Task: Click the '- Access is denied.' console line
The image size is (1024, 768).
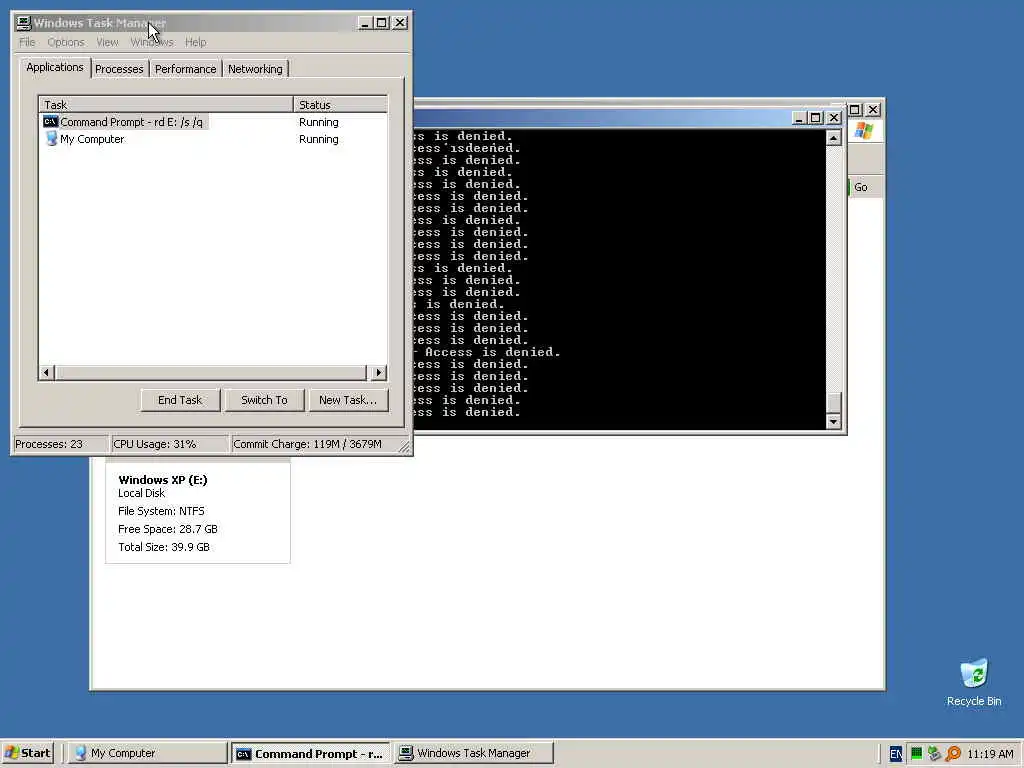Action: pyautogui.click(x=487, y=352)
